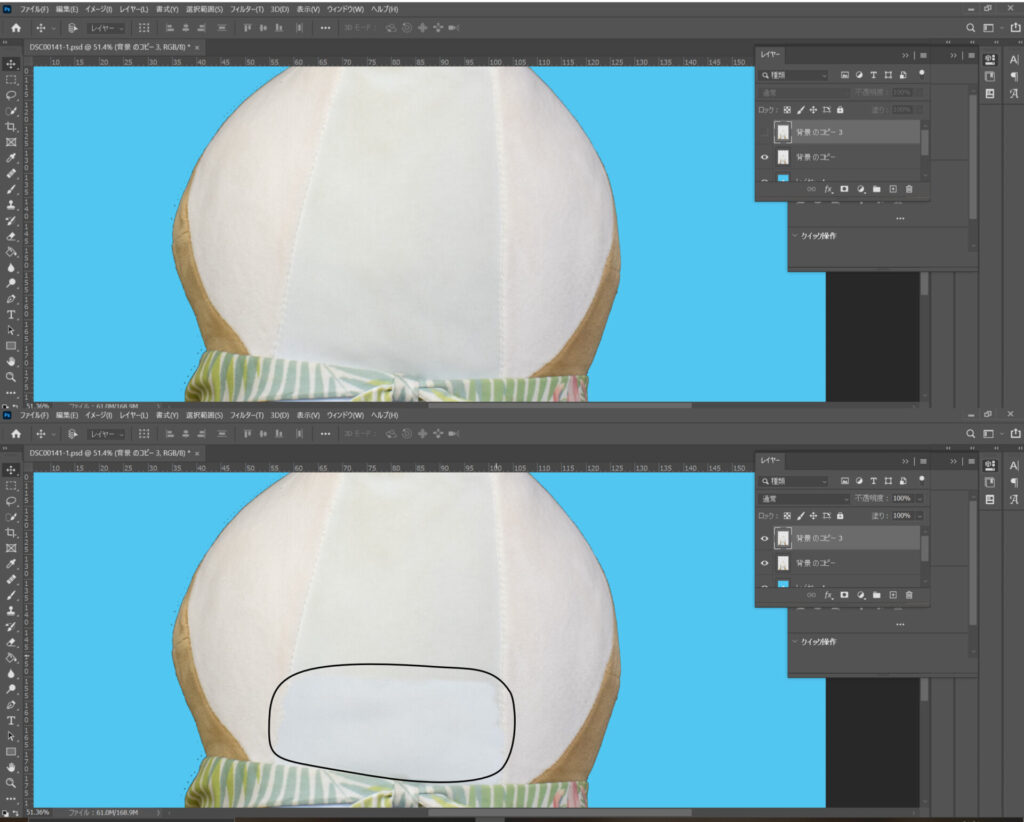Open フィルター(T) menu in upper window

tap(247, 9)
